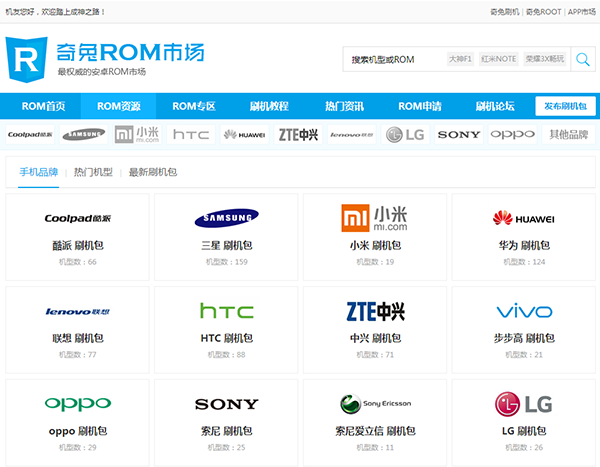Select ZTE中兴 logo in brand strip
The image size is (600, 467).
[x=298, y=135]
